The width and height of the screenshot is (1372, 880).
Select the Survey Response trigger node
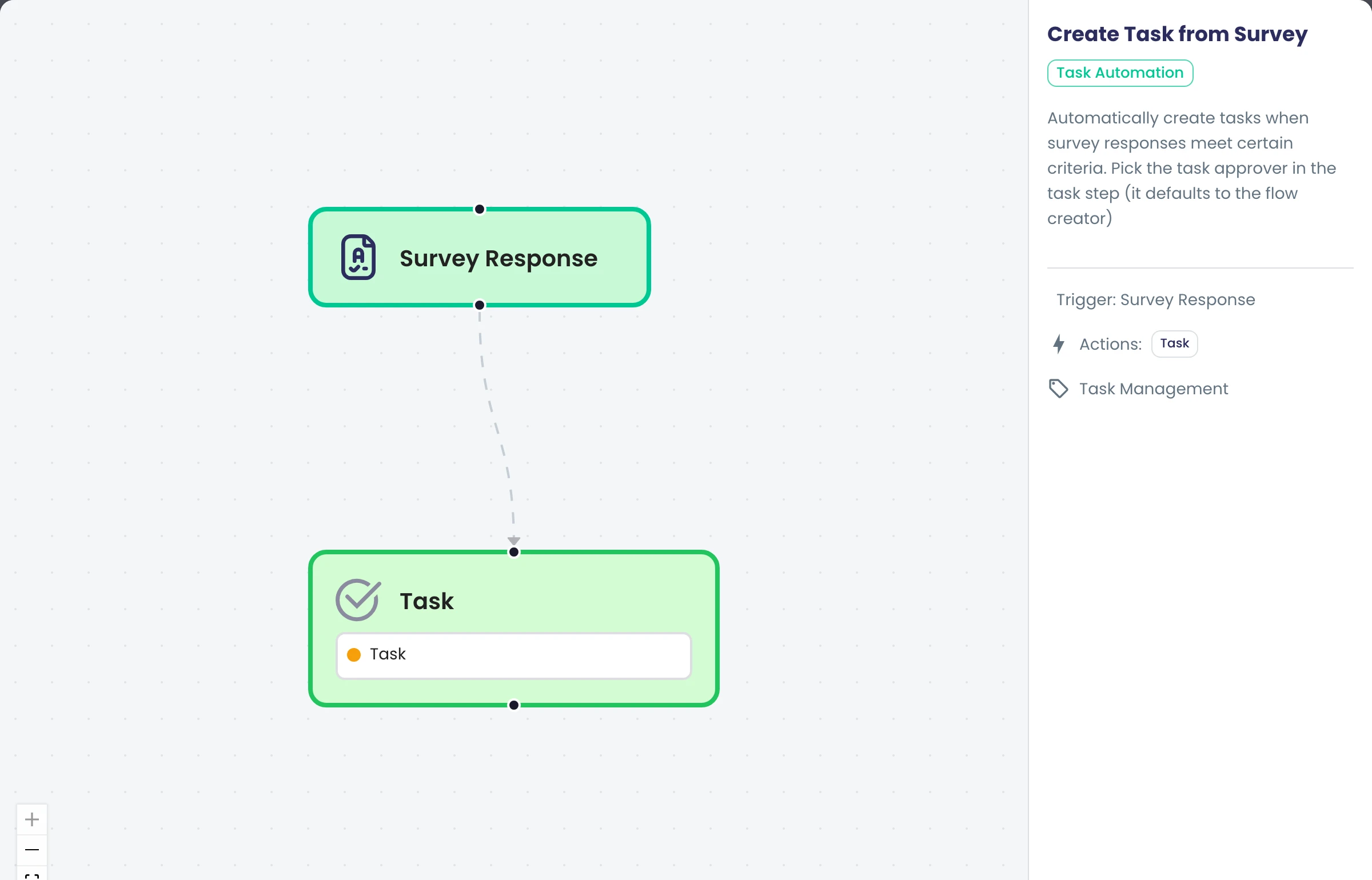[x=480, y=257]
